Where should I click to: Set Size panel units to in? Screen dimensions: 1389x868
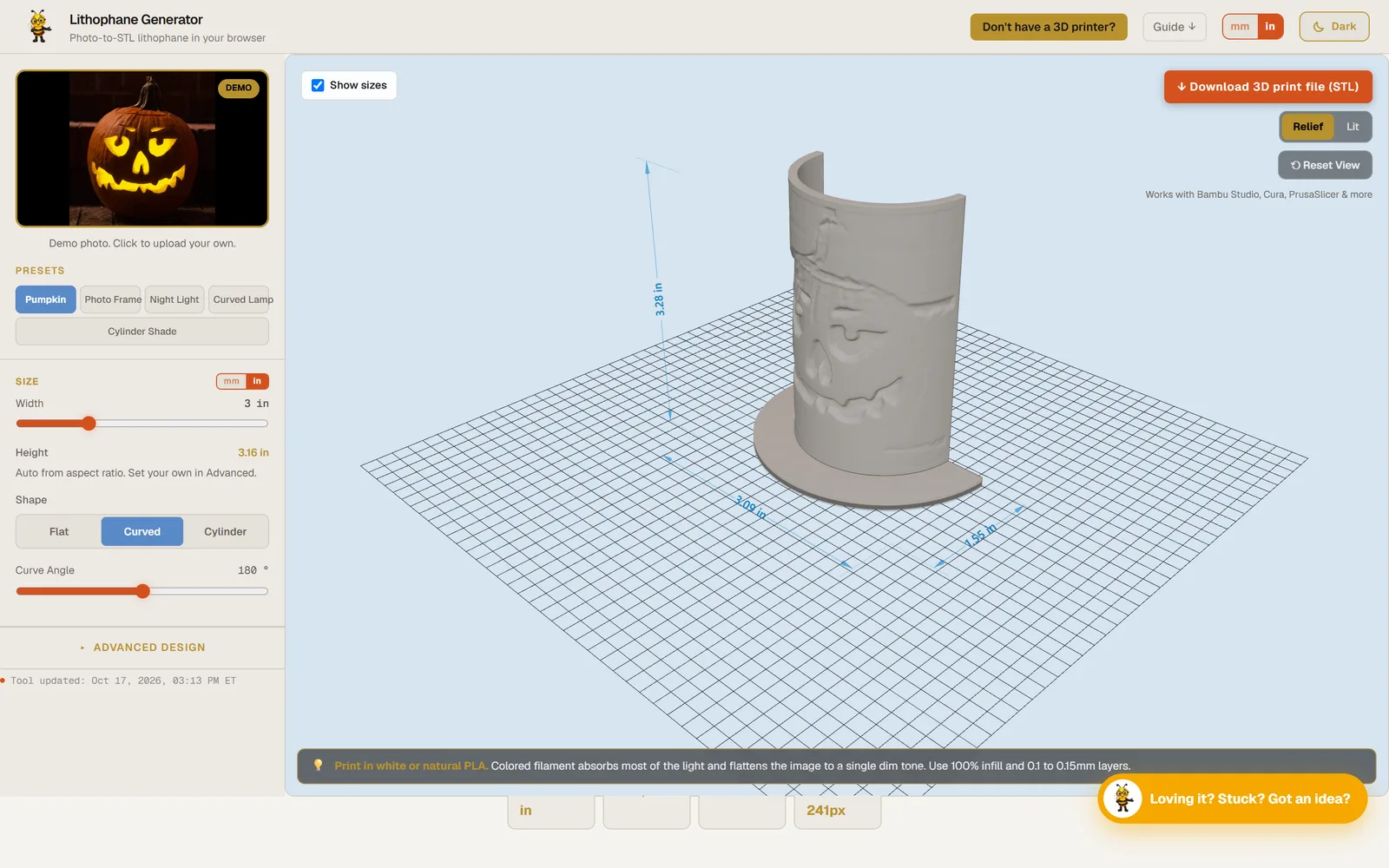coord(257,381)
